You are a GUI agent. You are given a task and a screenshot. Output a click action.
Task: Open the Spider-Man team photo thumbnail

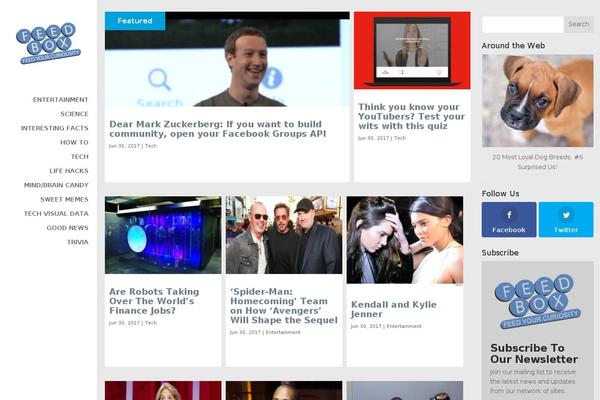pyautogui.click(x=284, y=235)
